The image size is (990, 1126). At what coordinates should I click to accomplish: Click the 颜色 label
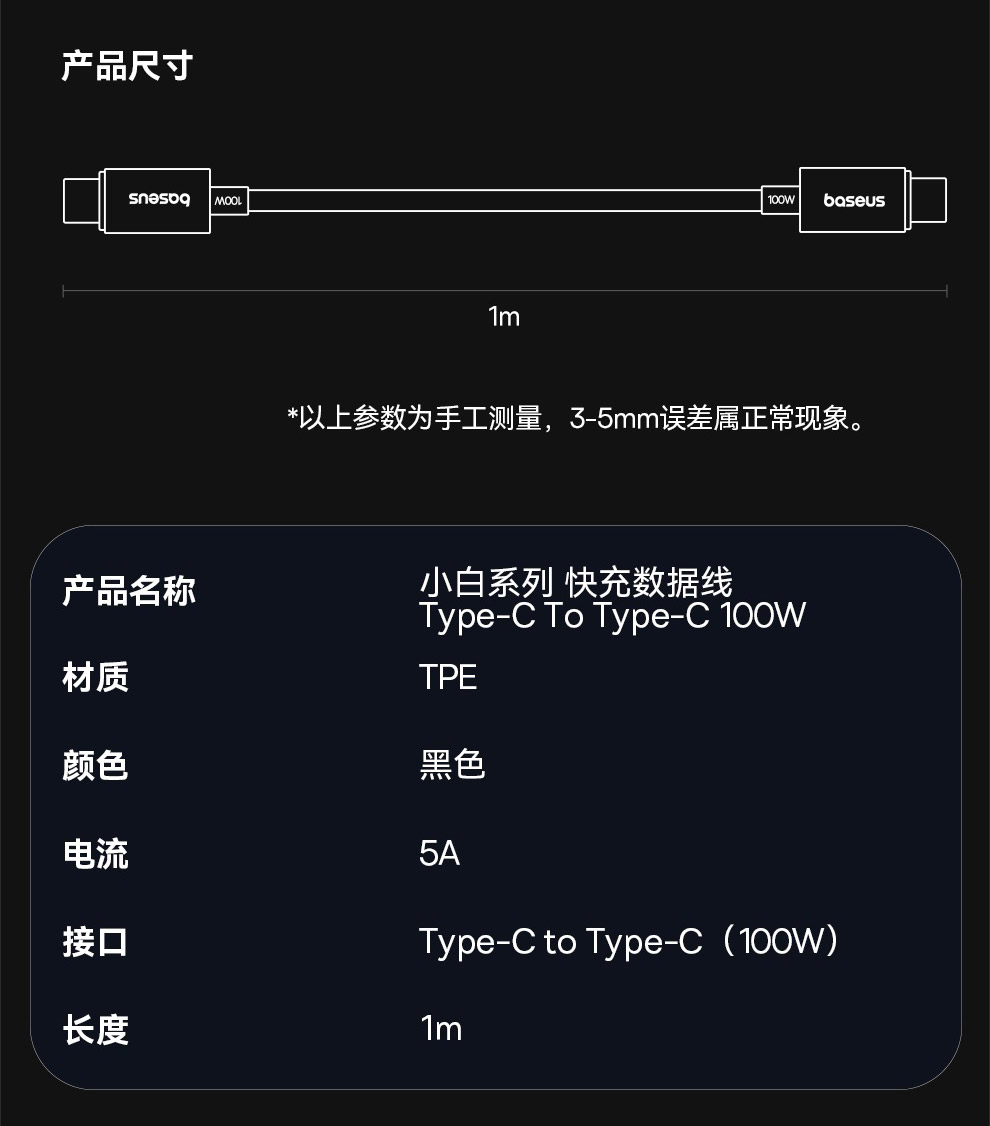pos(95,765)
